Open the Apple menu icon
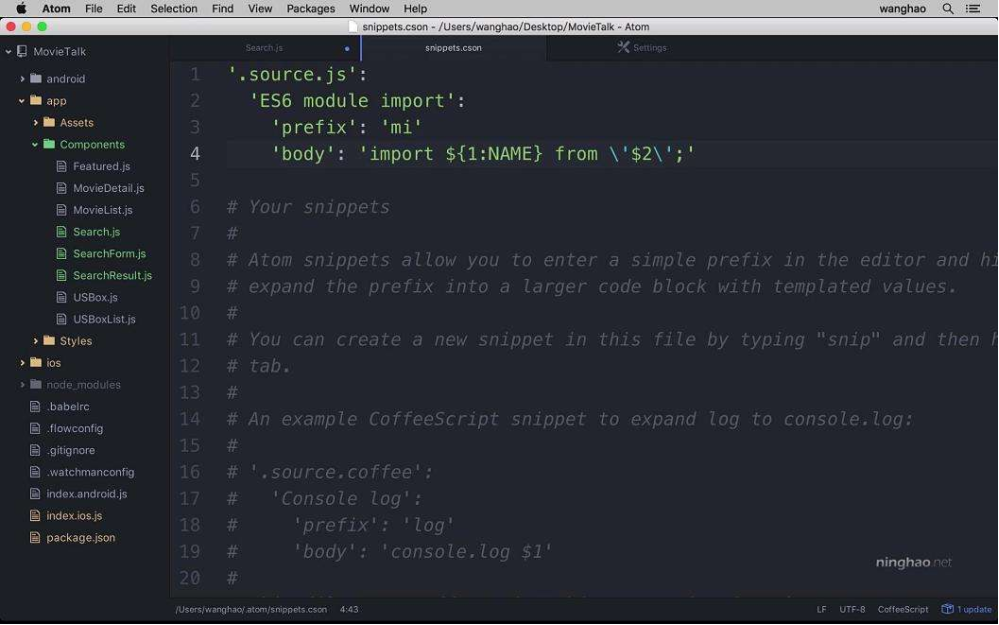 coord(21,8)
